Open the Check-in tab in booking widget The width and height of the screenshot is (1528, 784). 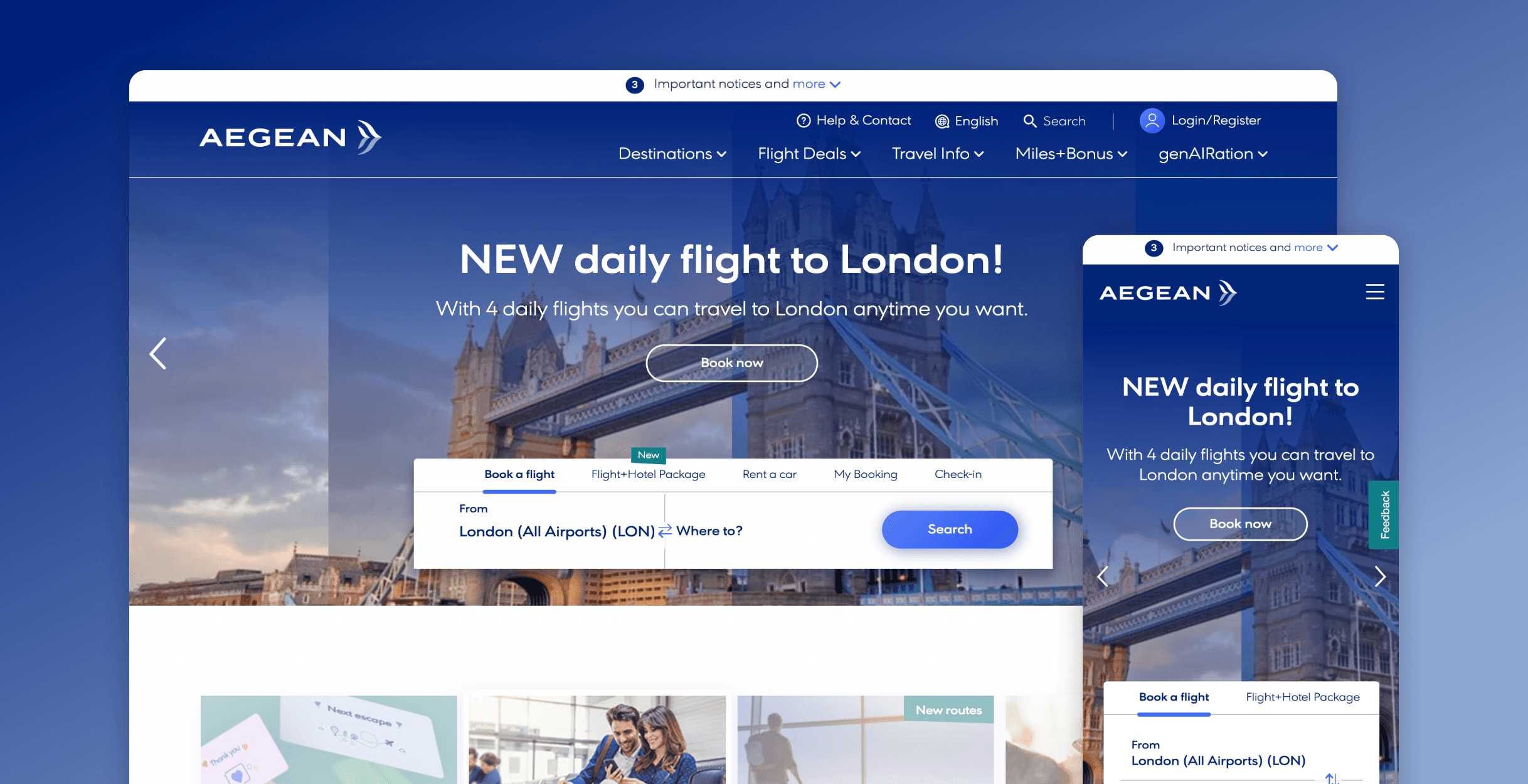coord(958,474)
